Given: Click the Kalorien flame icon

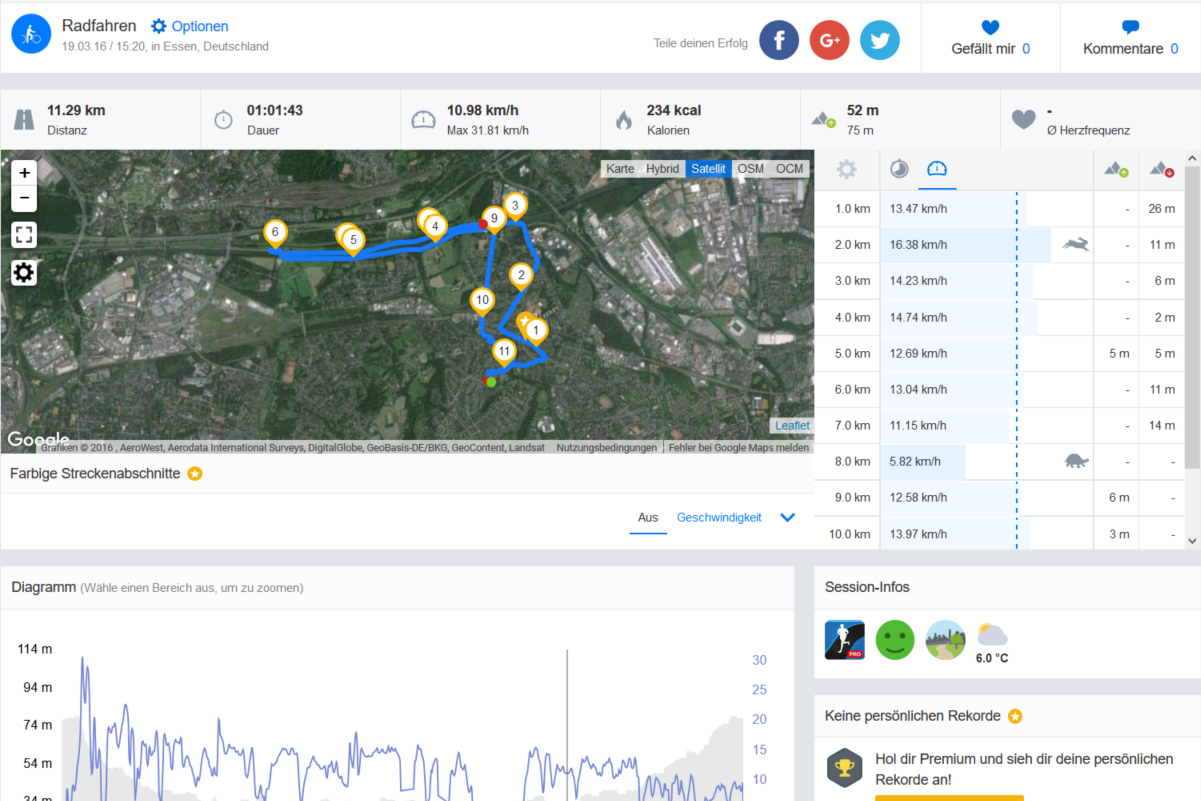Looking at the screenshot, I should click(623, 120).
